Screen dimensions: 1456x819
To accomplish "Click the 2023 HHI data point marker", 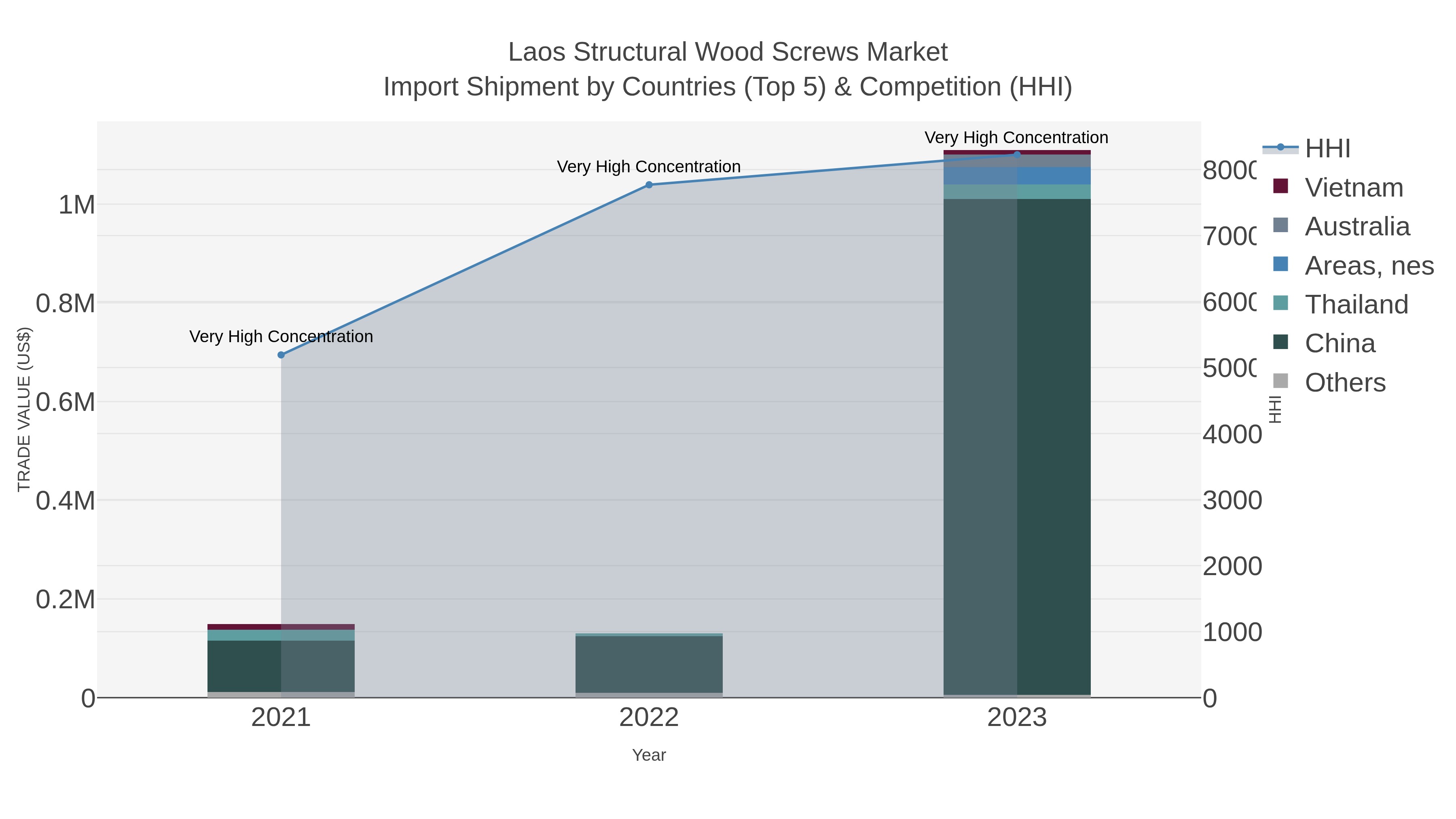I will 1017,154.
